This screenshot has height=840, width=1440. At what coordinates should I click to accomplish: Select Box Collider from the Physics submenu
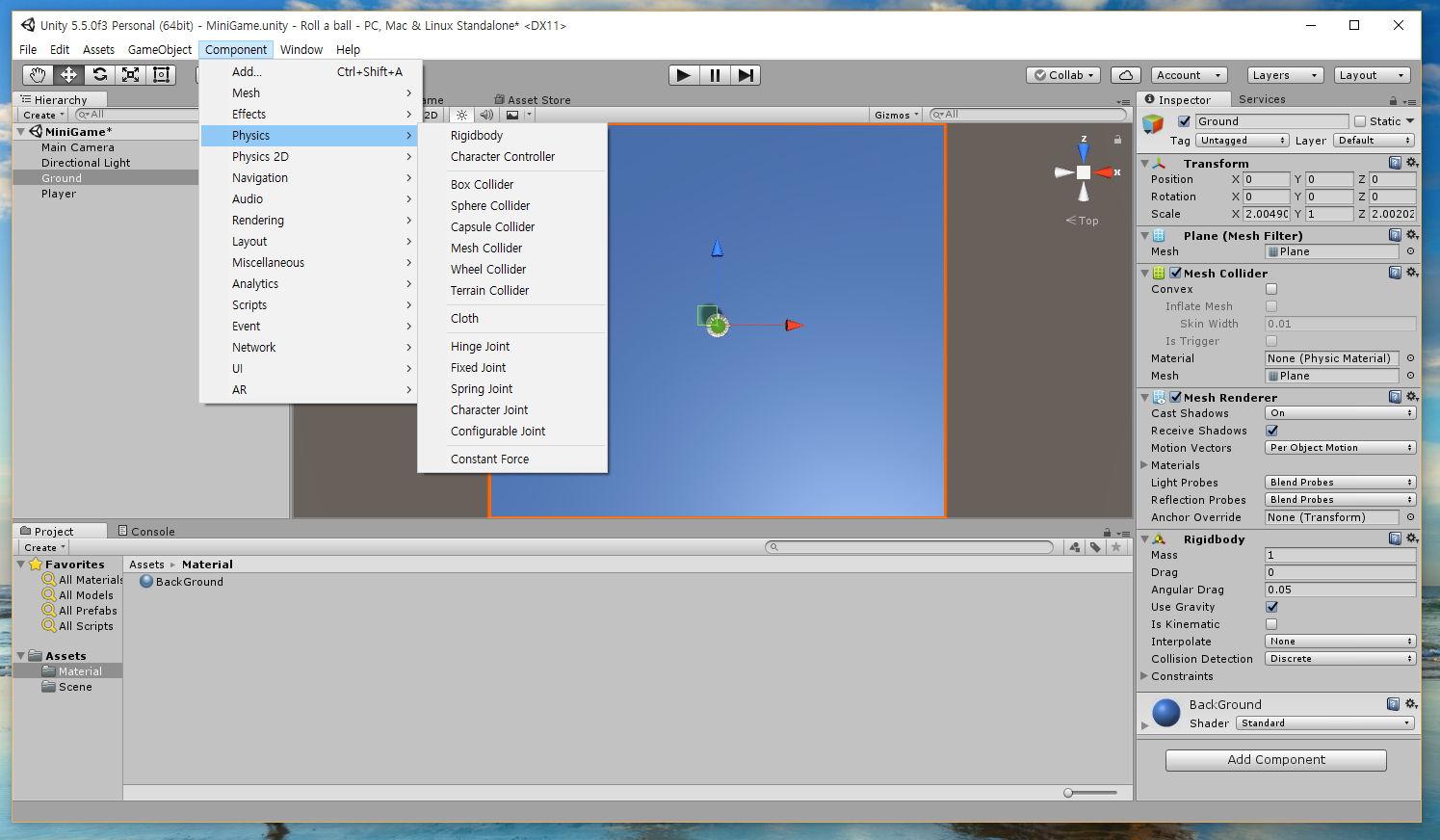click(x=483, y=183)
